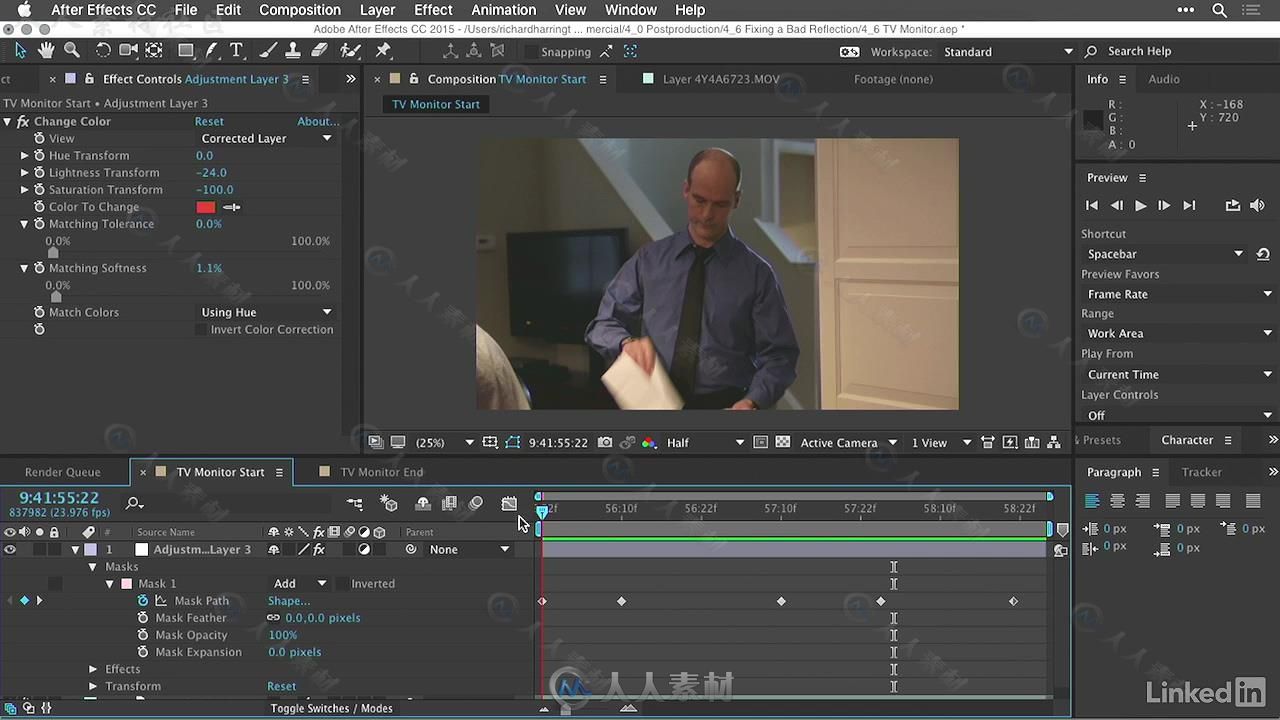The width and height of the screenshot is (1280, 720).
Task: Open the Graph Editor in timeline
Action: click(x=509, y=503)
